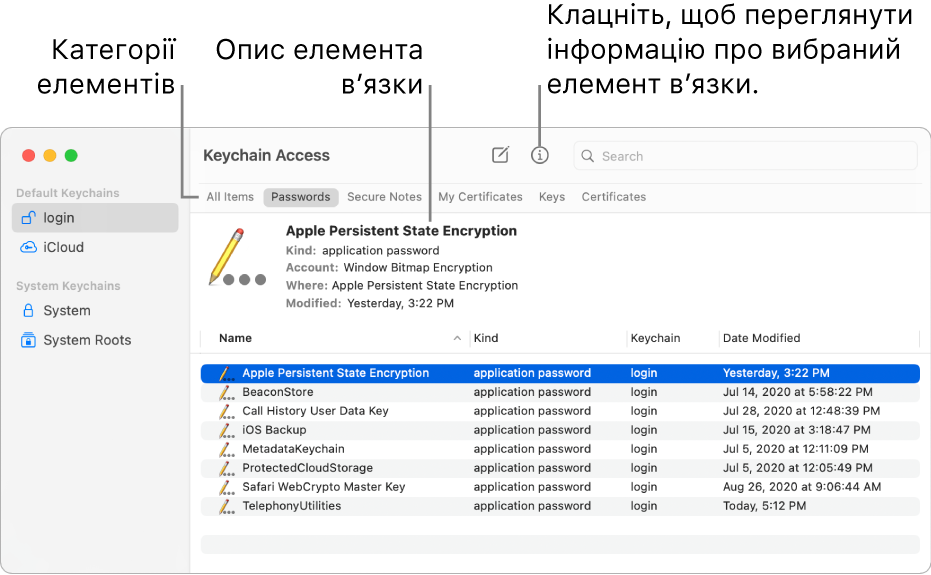The width and height of the screenshot is (931, 575).
Task: Click the application password cell in BeaconStore row
Action: pyautogui.click(x=532, y=392)
